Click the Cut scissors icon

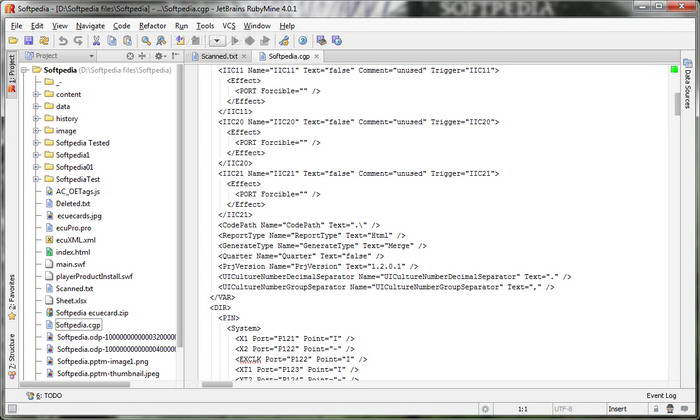[x=96, y=41]
